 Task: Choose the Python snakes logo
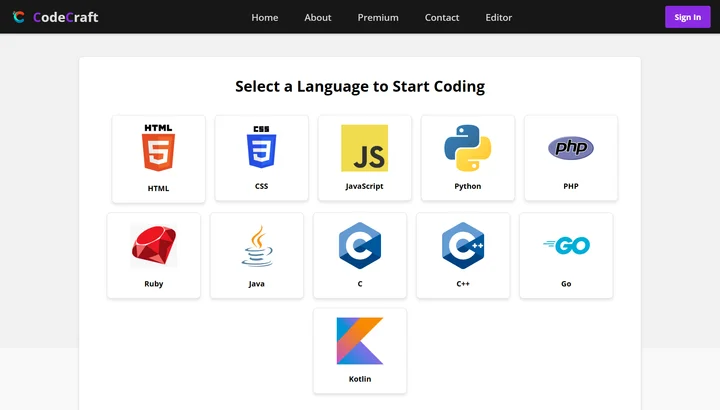pyautogui.click(x=468, y=148)
